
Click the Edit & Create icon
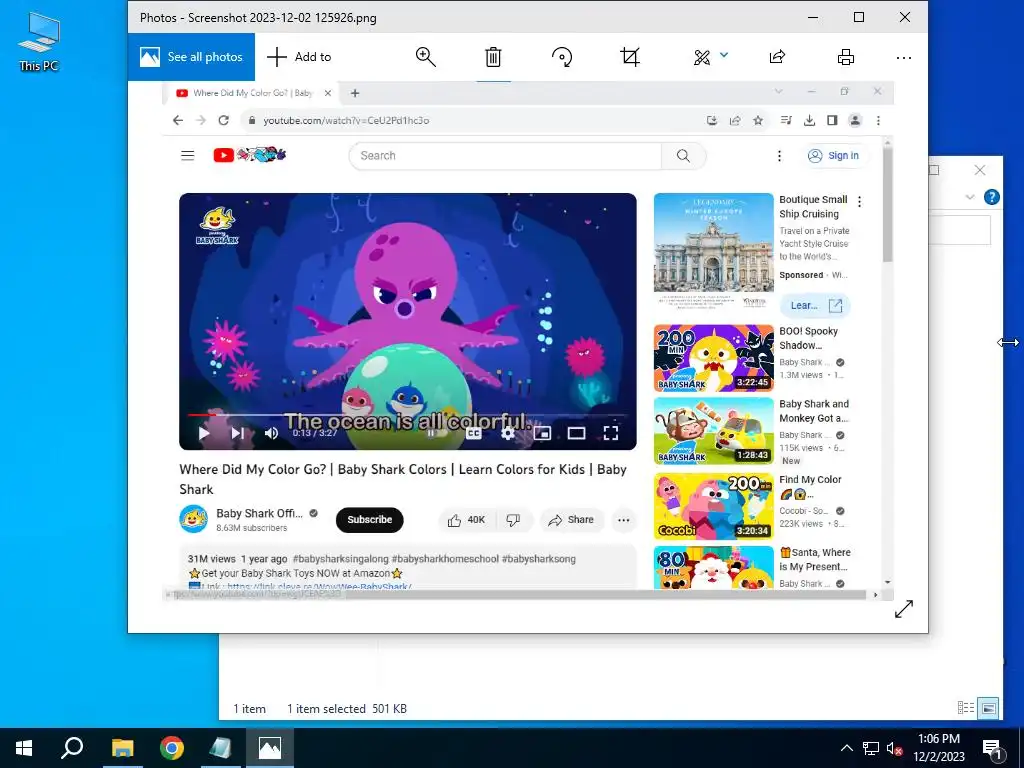(x=702, y=57)
